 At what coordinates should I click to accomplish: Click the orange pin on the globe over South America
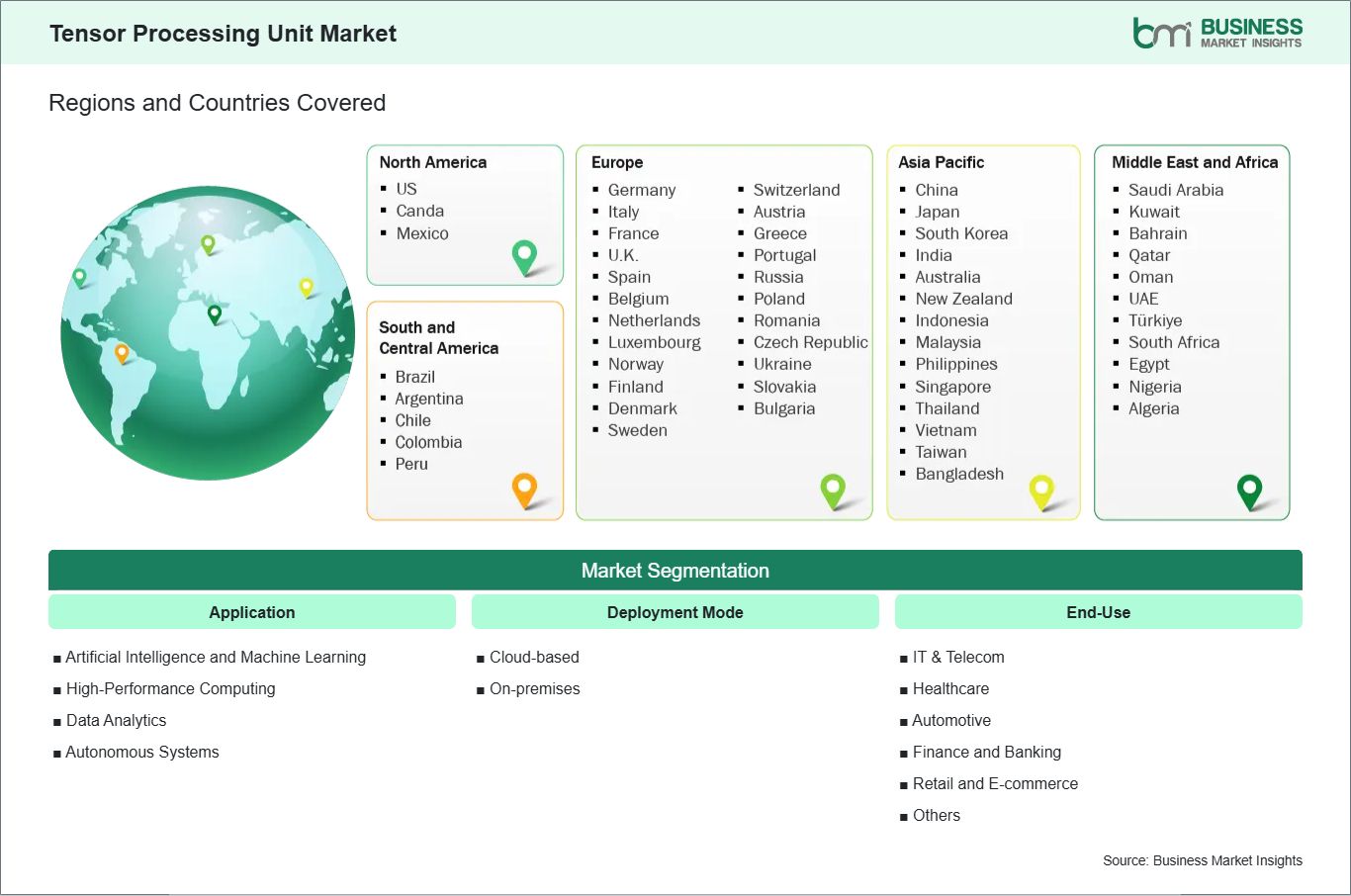(122, 353)
